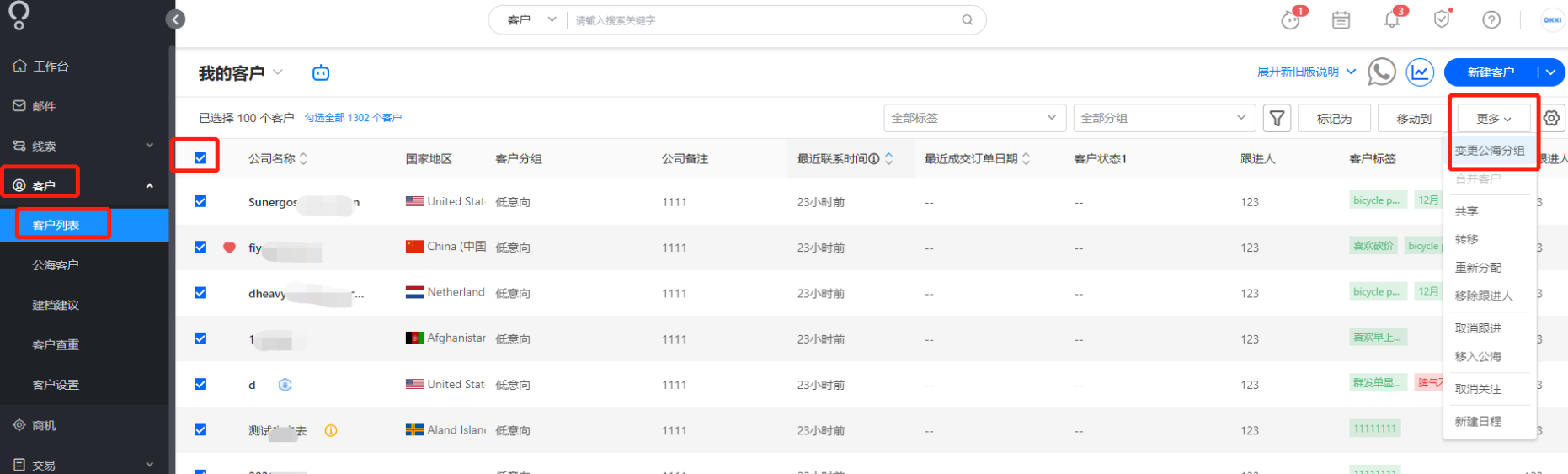Open the statistics chart icon
Screen dimensions: 1568x474
1420,72
